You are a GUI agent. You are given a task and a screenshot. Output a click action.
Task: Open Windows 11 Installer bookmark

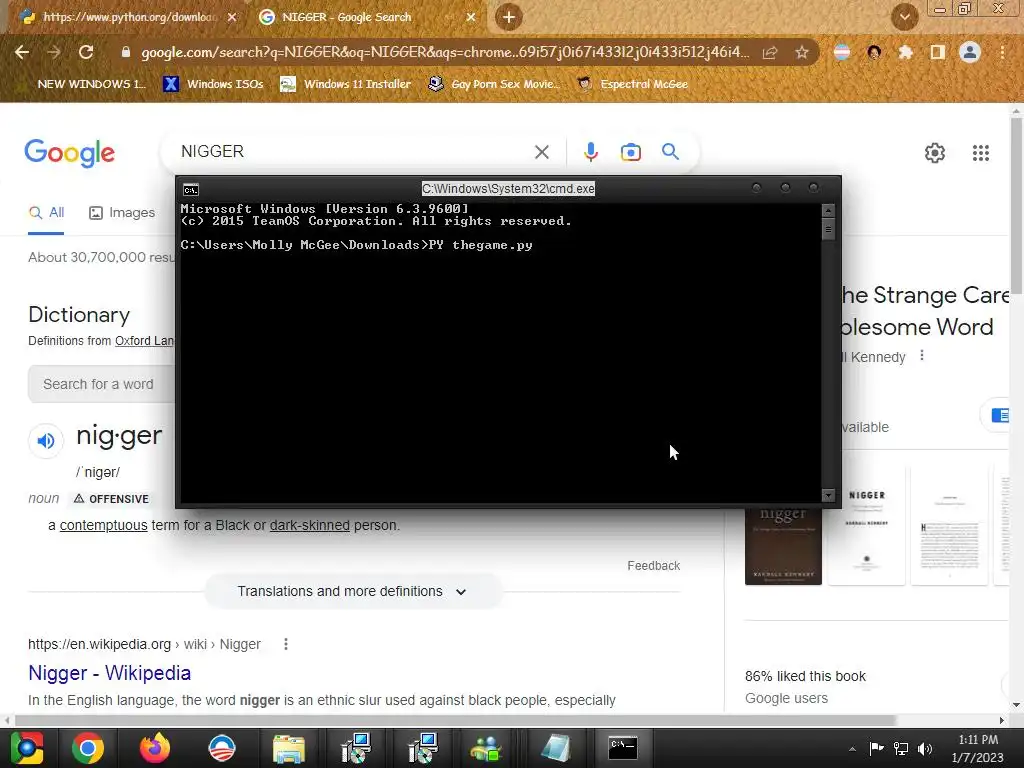(x=345, y=84)
